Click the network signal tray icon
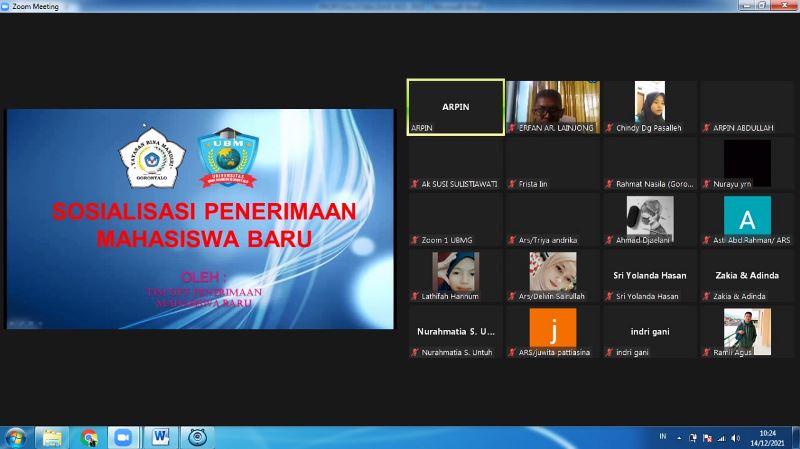800x449 pixels. (x=721, y=438)
